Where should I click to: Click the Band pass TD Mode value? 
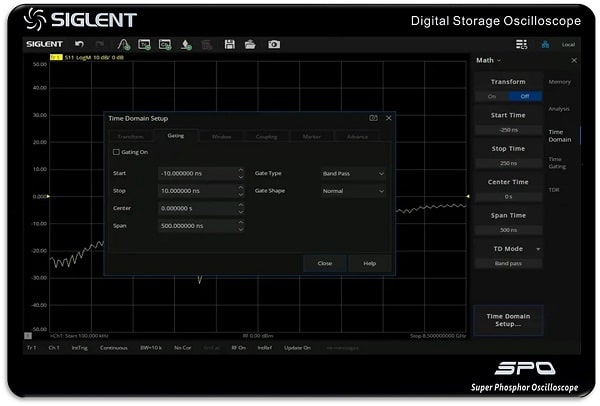coord(508,263)
